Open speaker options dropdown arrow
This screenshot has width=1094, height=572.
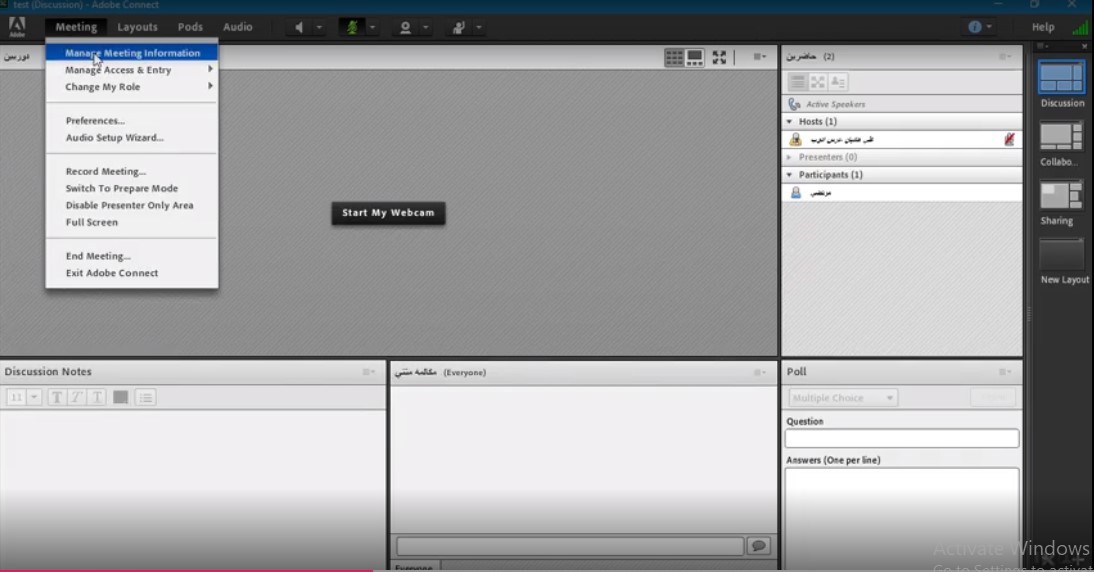tap(319, 27)
